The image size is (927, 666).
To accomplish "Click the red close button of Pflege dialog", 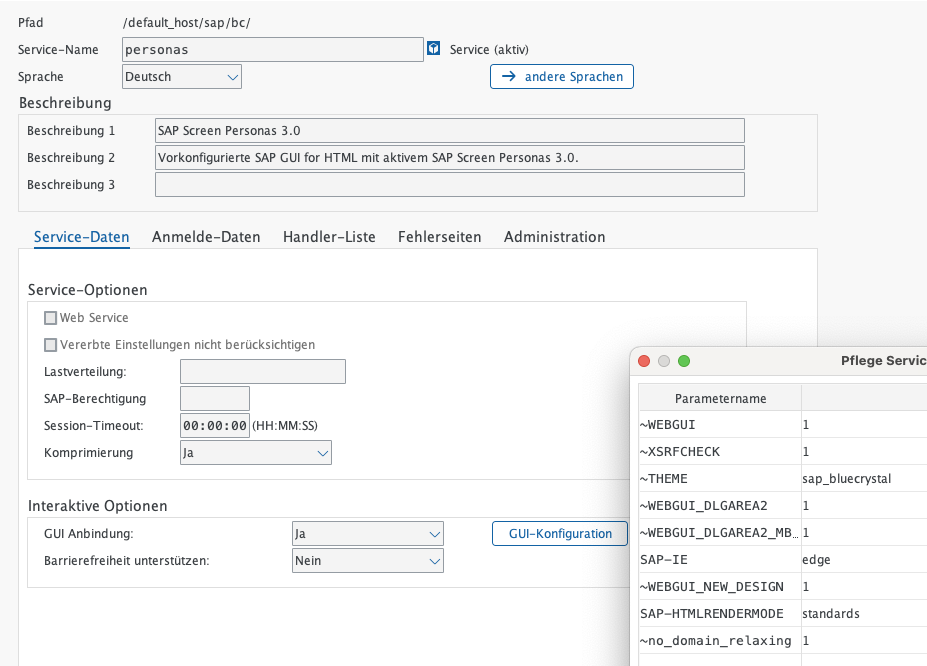I will (x=644, y=361).
